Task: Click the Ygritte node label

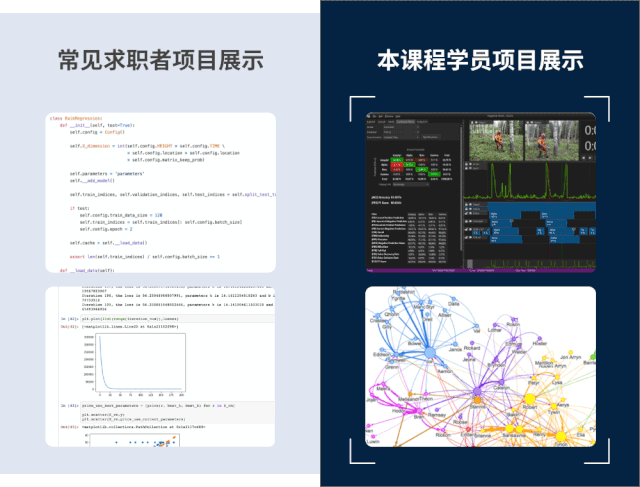Action: coord(398,298)
